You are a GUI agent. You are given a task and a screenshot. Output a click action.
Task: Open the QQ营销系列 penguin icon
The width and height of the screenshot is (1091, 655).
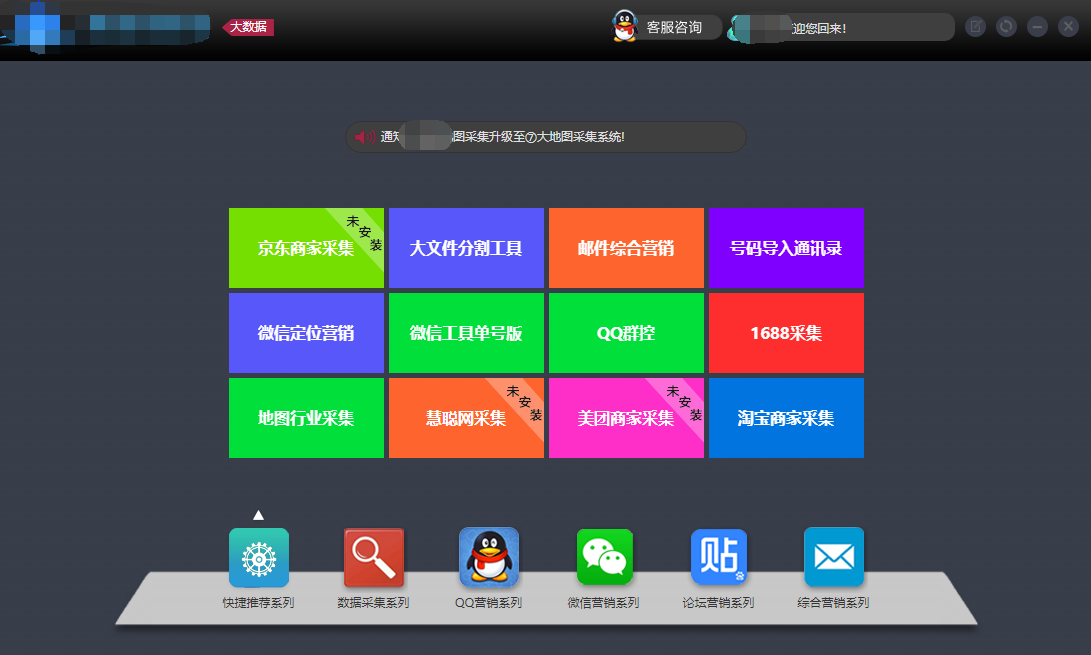tap(488, 557)
